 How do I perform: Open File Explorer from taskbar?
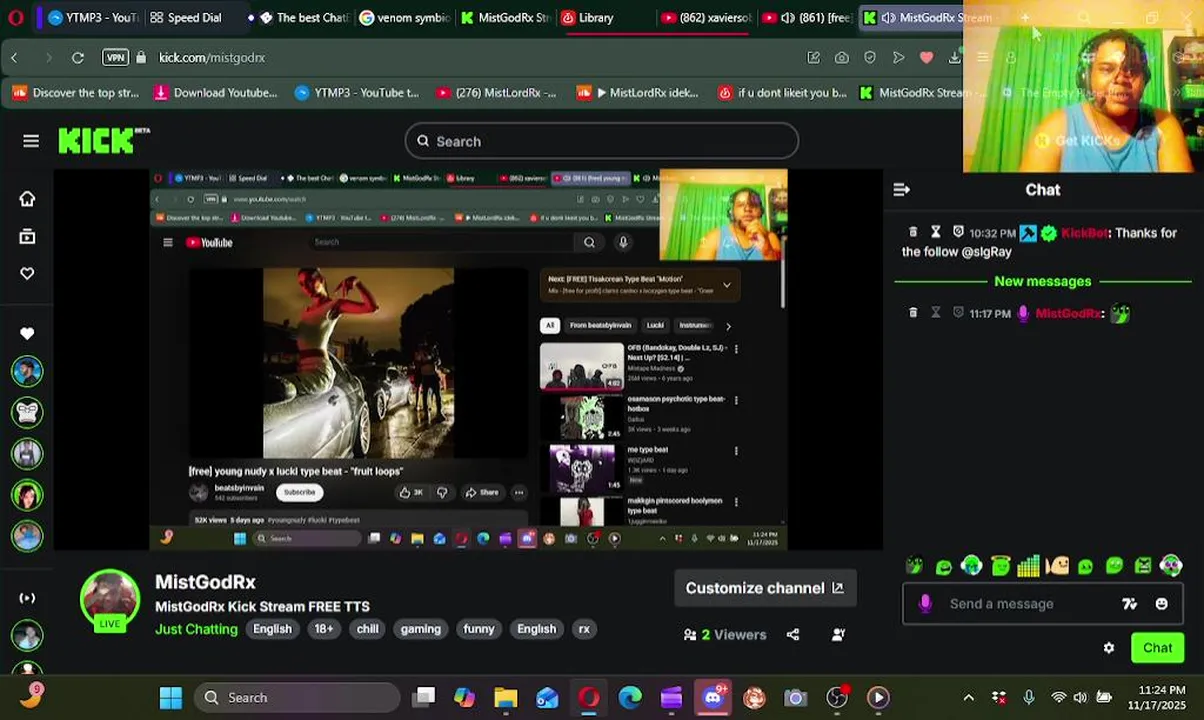pyautogui.click(x=505, y=698)
